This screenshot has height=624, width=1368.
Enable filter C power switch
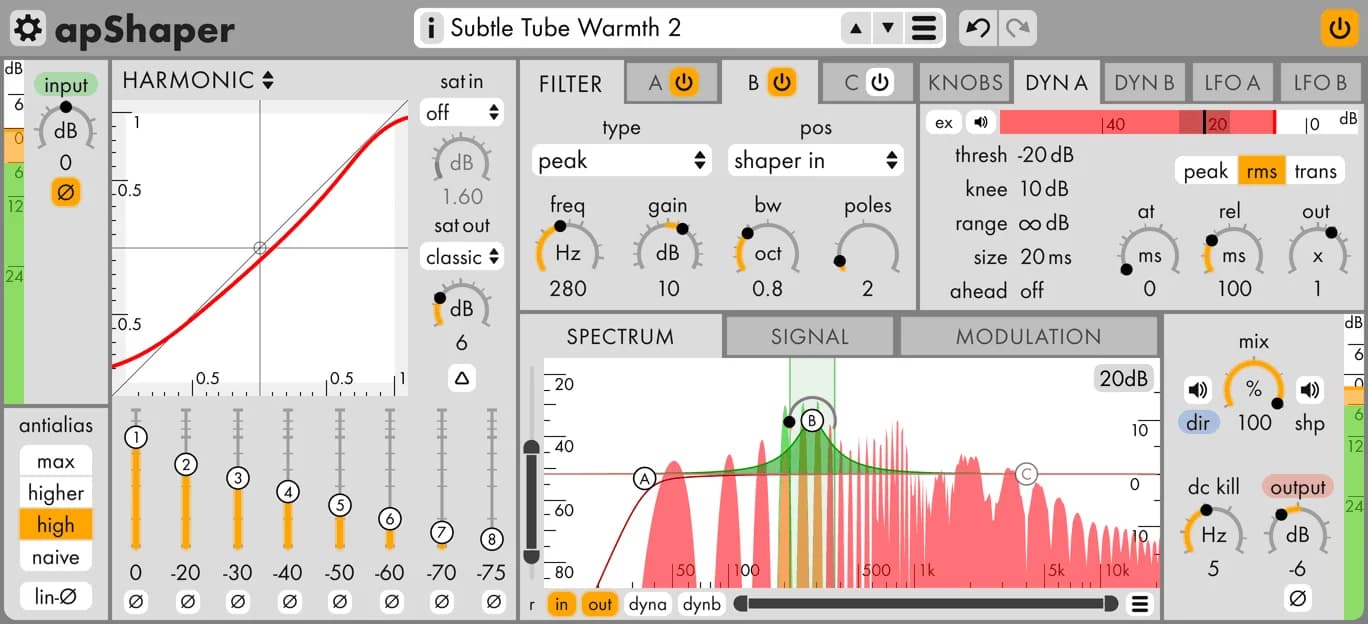pos(880,83)
